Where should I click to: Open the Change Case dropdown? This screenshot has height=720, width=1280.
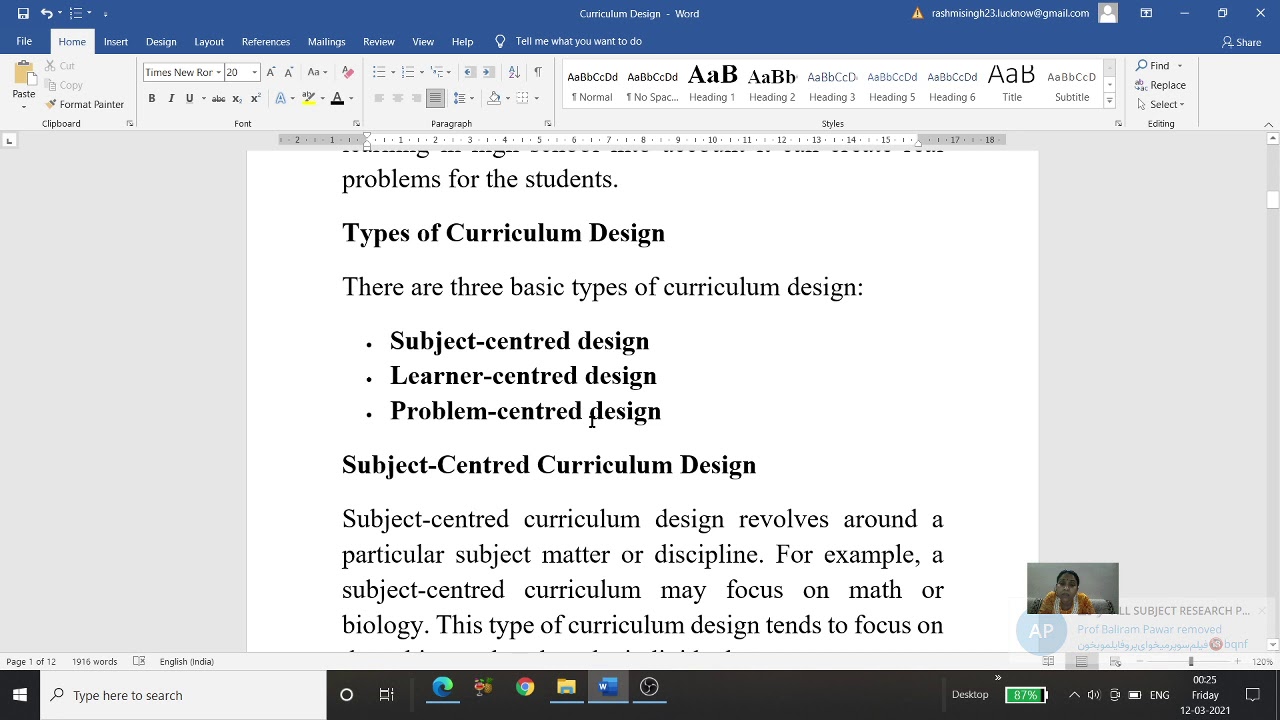pyautogui.click(x=317, y=72)
